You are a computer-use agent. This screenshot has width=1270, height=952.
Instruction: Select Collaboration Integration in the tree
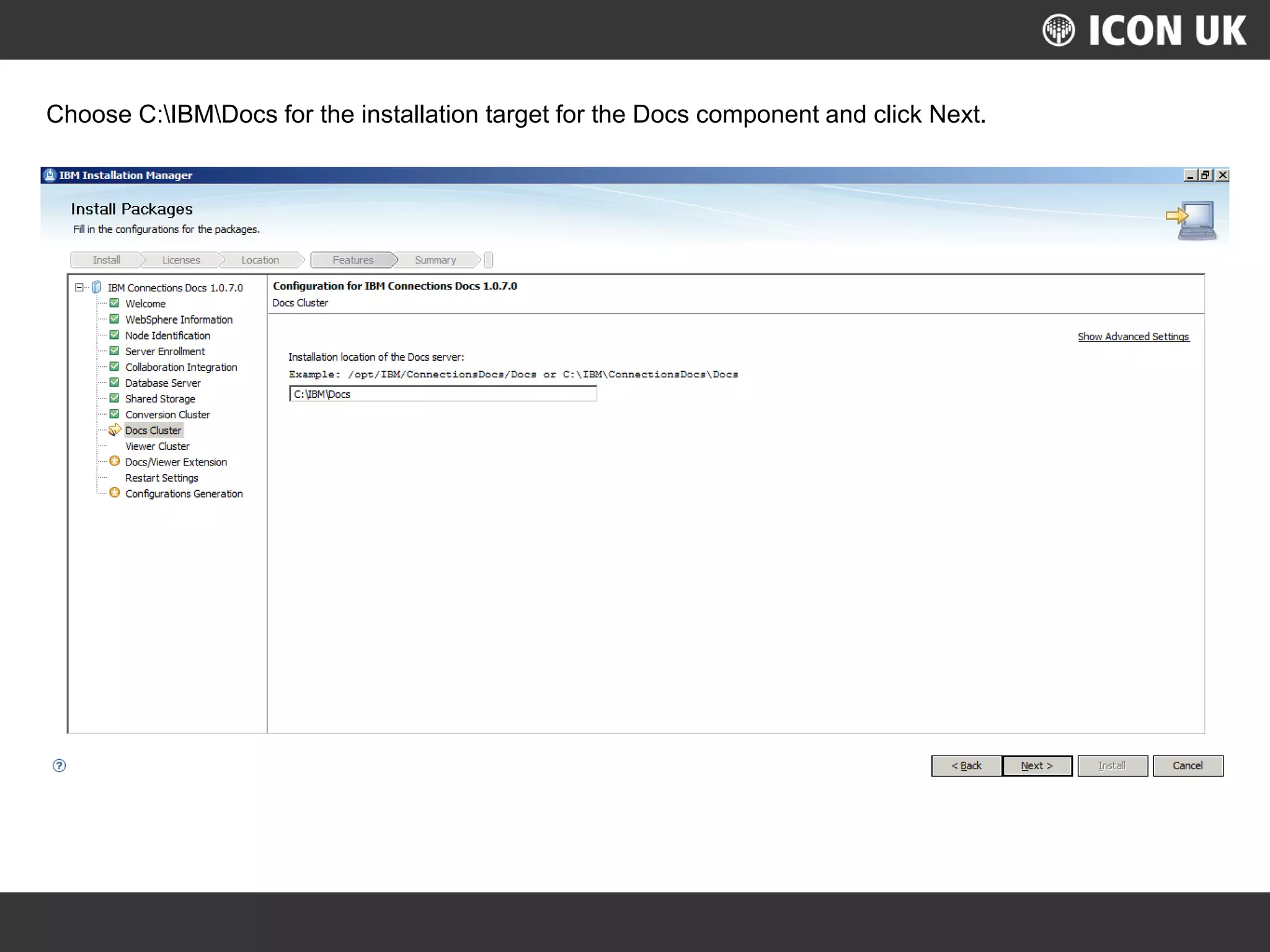[x=181, y=367]
